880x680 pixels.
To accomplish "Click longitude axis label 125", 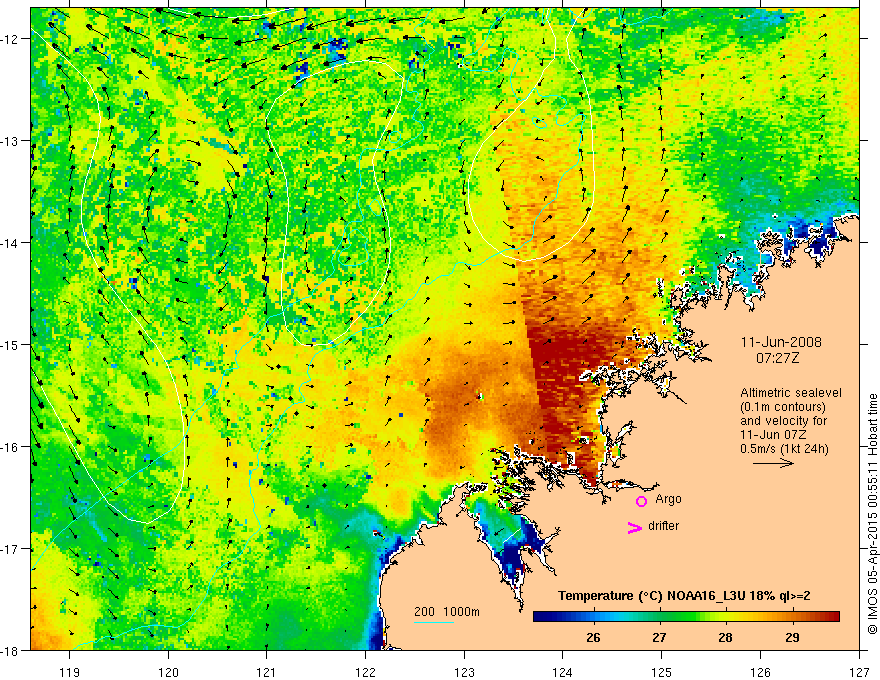I will point(662,672).
